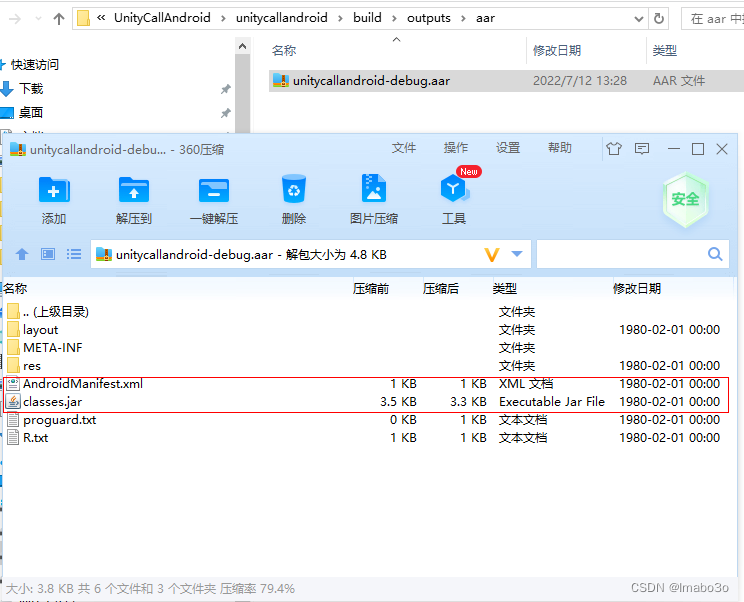Viewport: 744px width, 602px height.
Task: Click the build breadcrumb segment
Action: coord(367,18)
